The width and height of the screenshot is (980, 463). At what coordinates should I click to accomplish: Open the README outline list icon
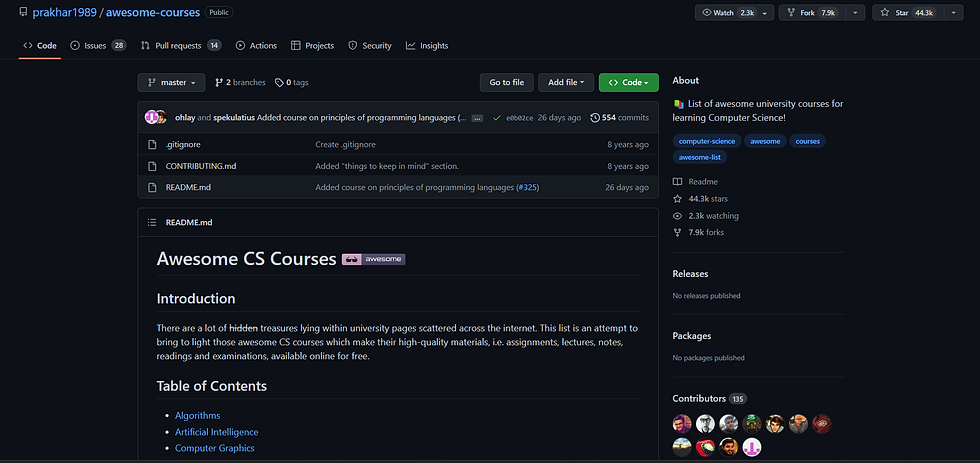coord(152,222)
